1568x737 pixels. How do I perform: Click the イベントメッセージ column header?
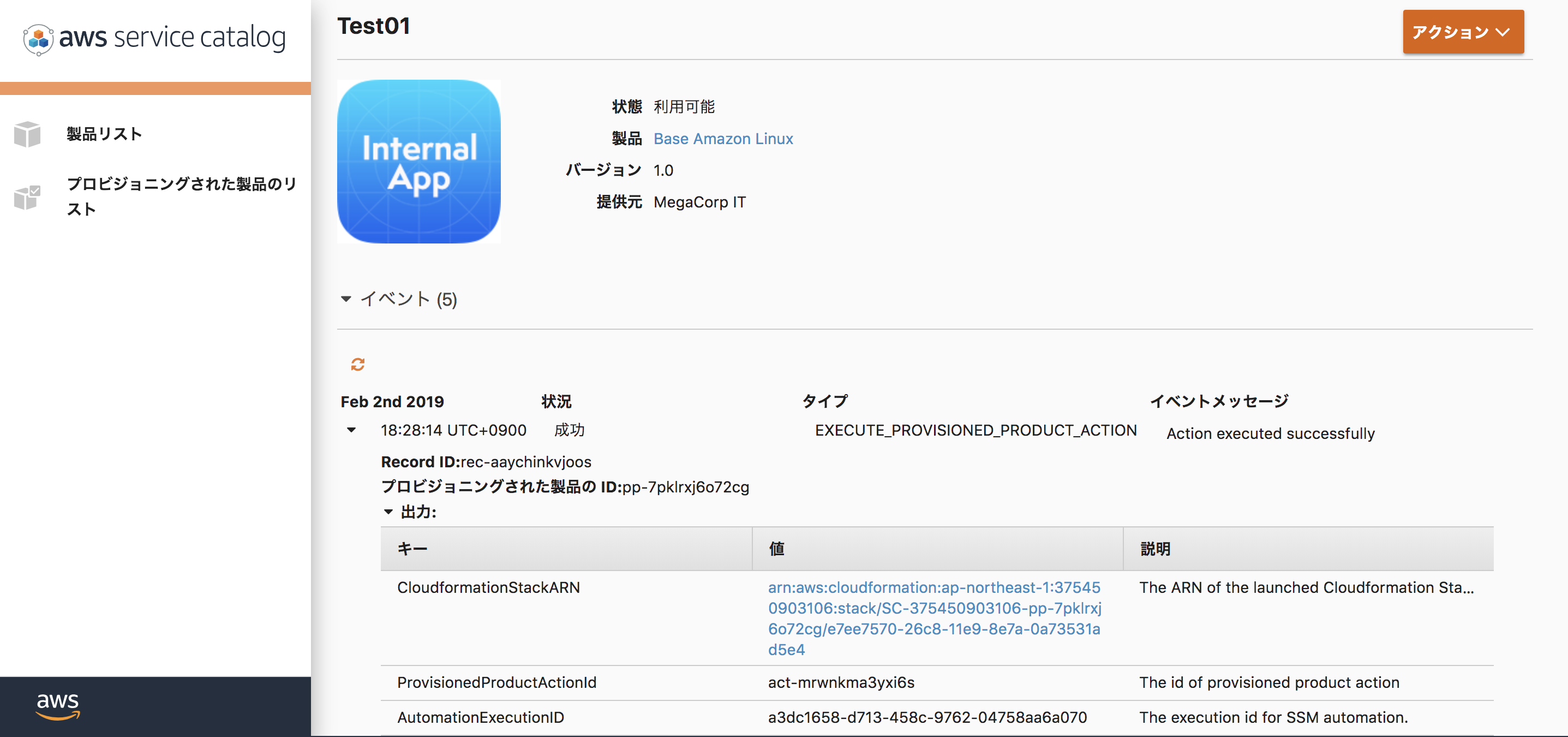1219,401
